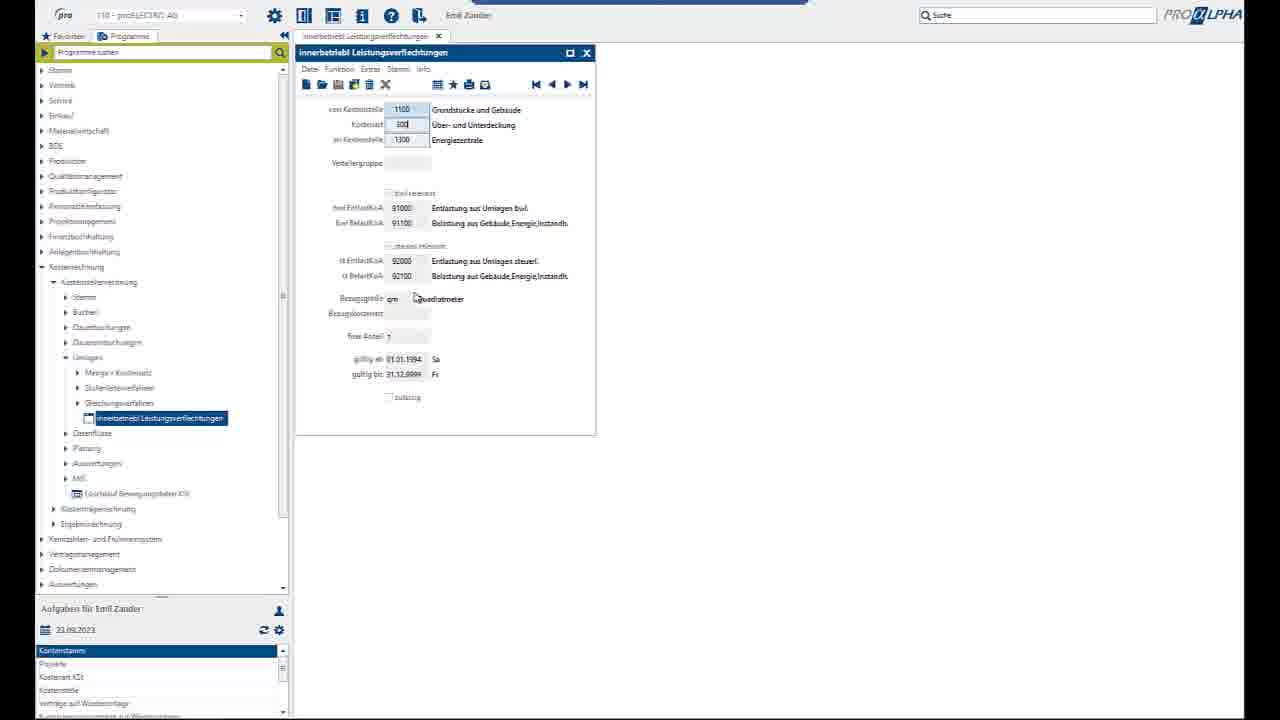Open the settings gear in top bar

pos(275,16)
